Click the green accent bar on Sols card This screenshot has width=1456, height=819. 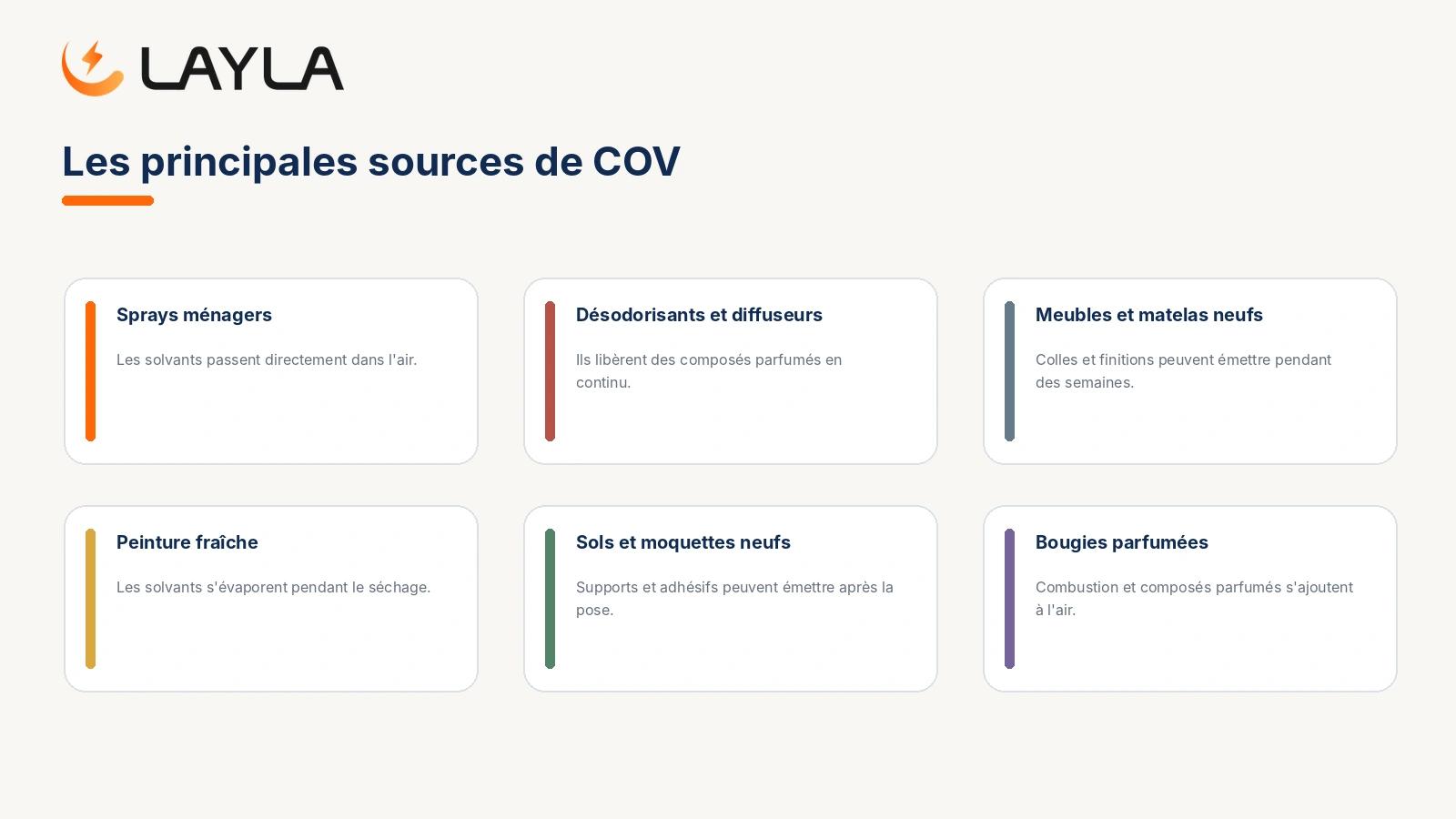(550, 599)
